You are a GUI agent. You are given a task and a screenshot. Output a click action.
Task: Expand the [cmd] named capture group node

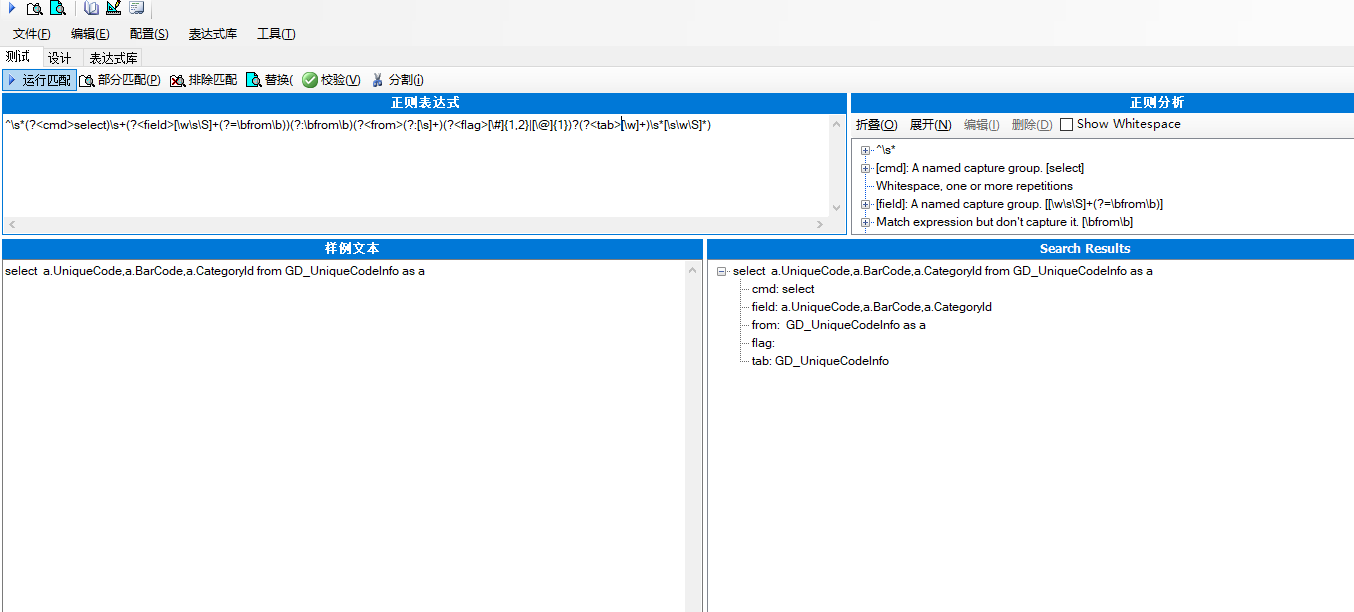click(x=866, y=168)
